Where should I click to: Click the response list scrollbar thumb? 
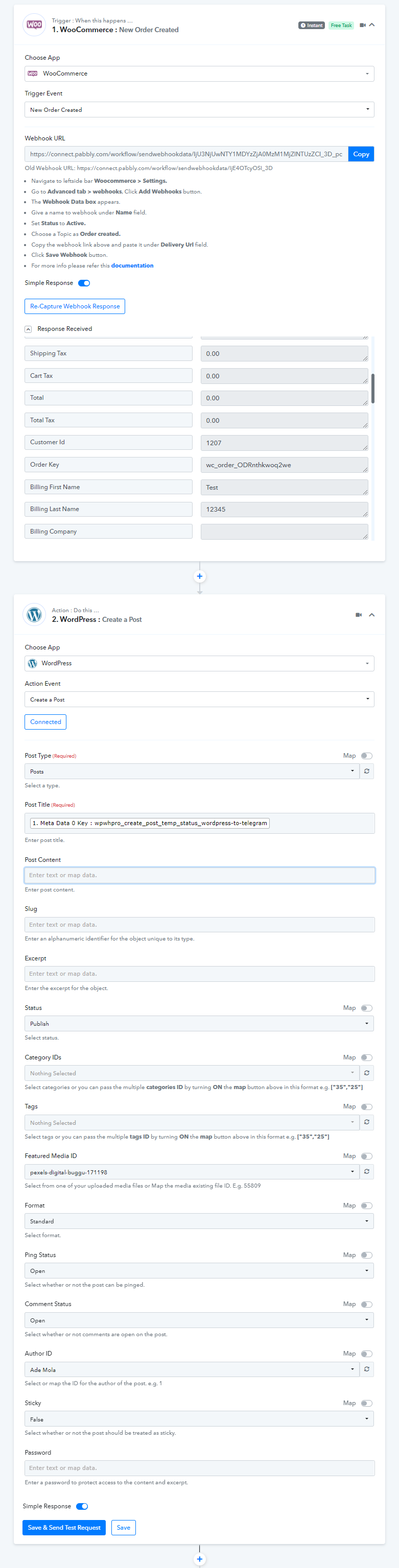[x=372, y=389]
